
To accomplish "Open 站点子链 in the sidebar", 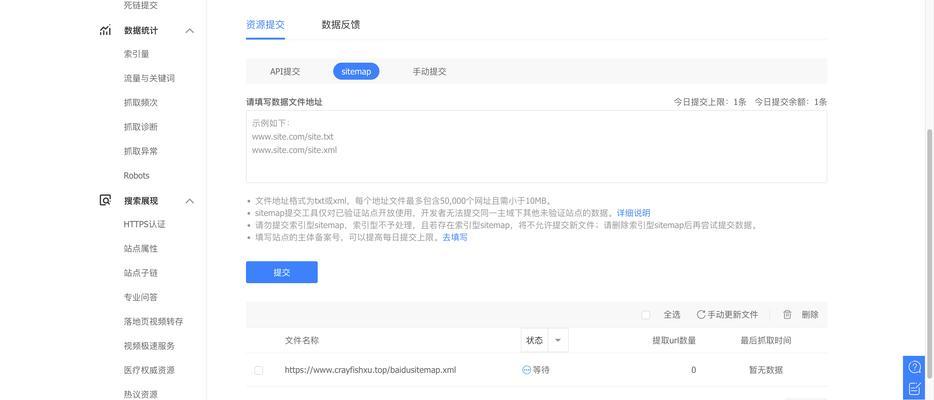I will (141, 273).
